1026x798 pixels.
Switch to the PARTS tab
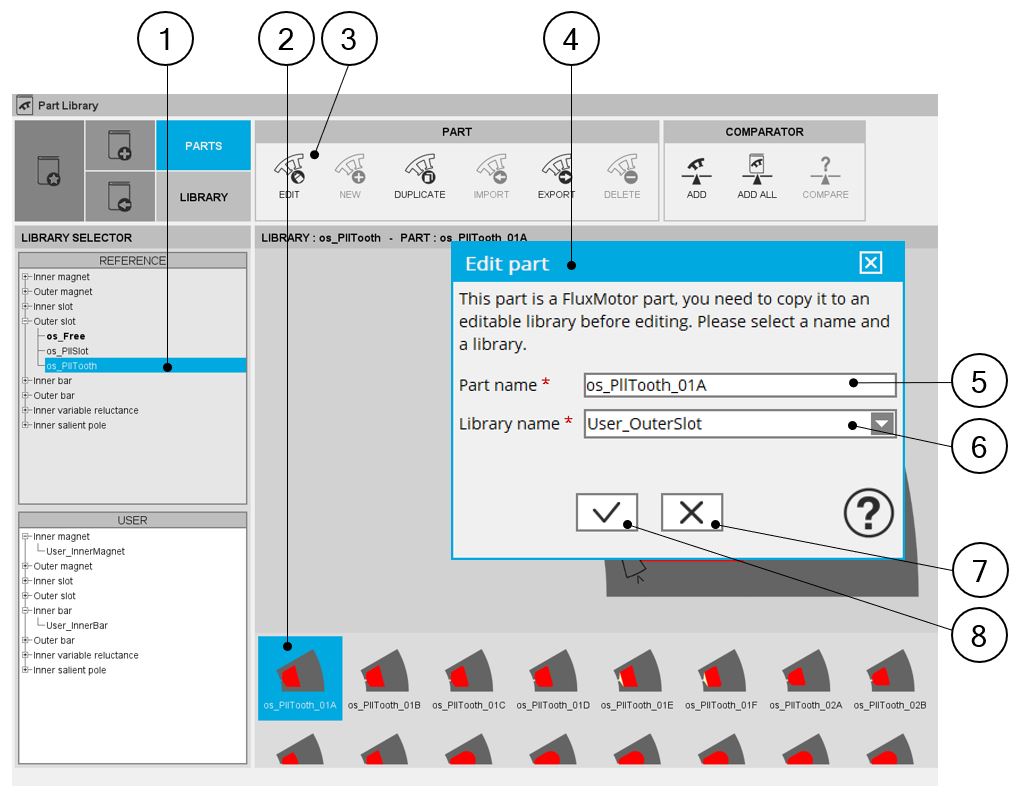pos(203,146)
